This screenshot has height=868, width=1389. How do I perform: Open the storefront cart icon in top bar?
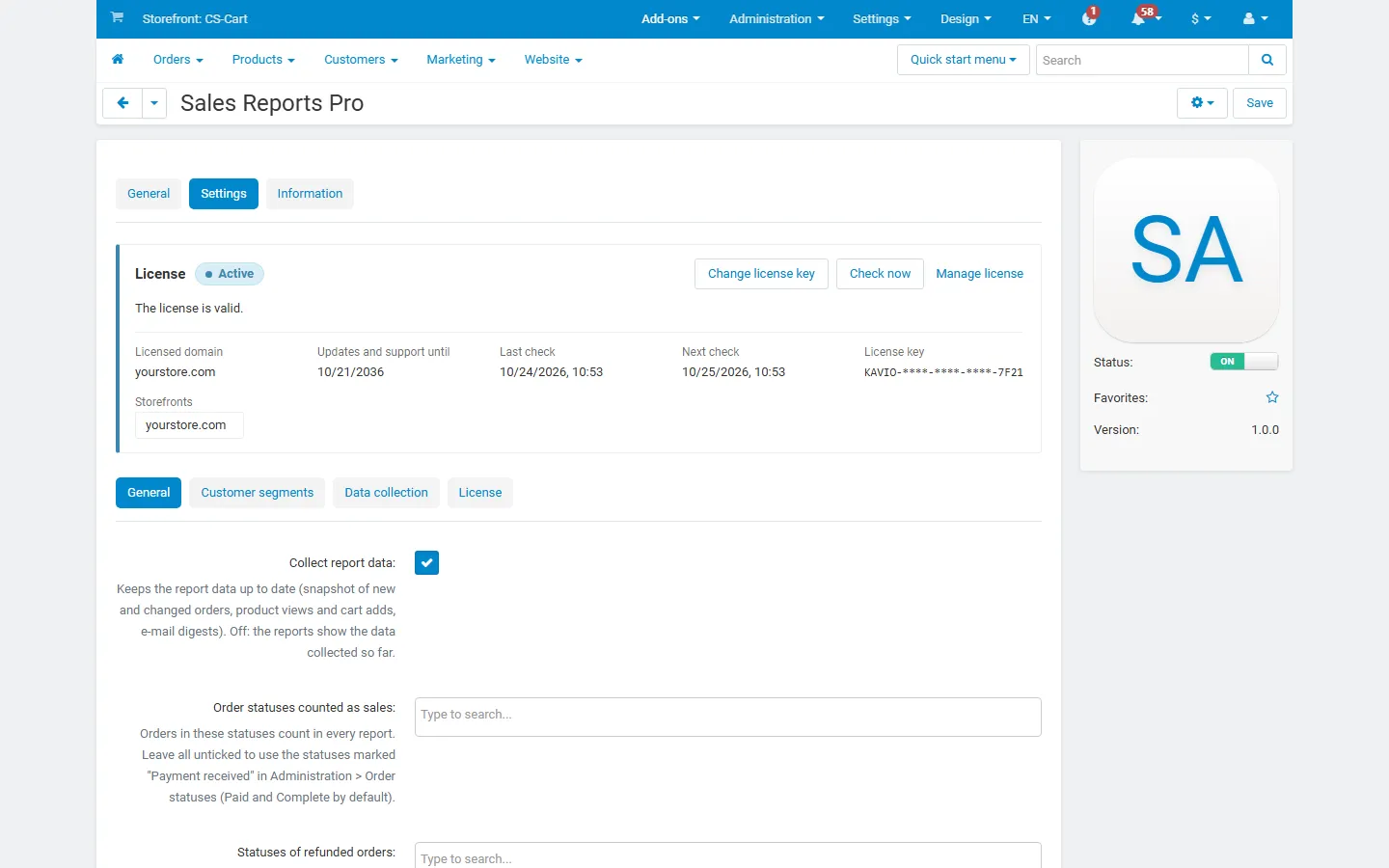pyautogui.click(x=117, y=17)
